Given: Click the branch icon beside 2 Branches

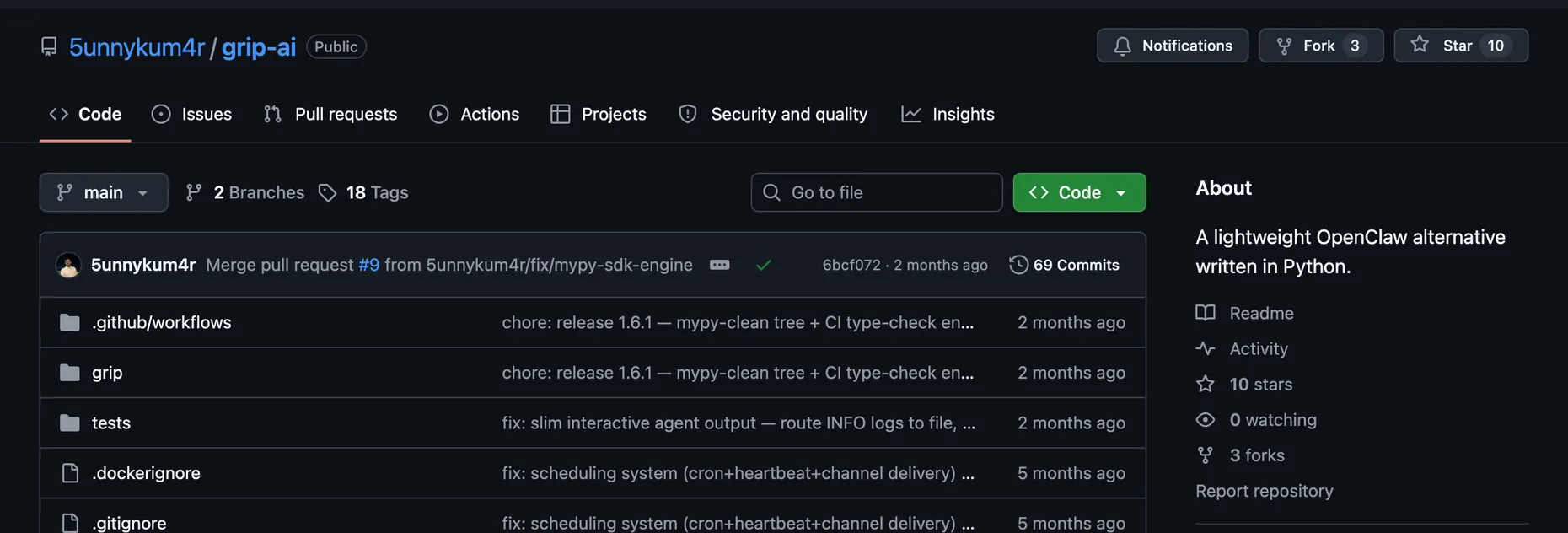Looking at the screenshot, I should click(x=194, y=192).
